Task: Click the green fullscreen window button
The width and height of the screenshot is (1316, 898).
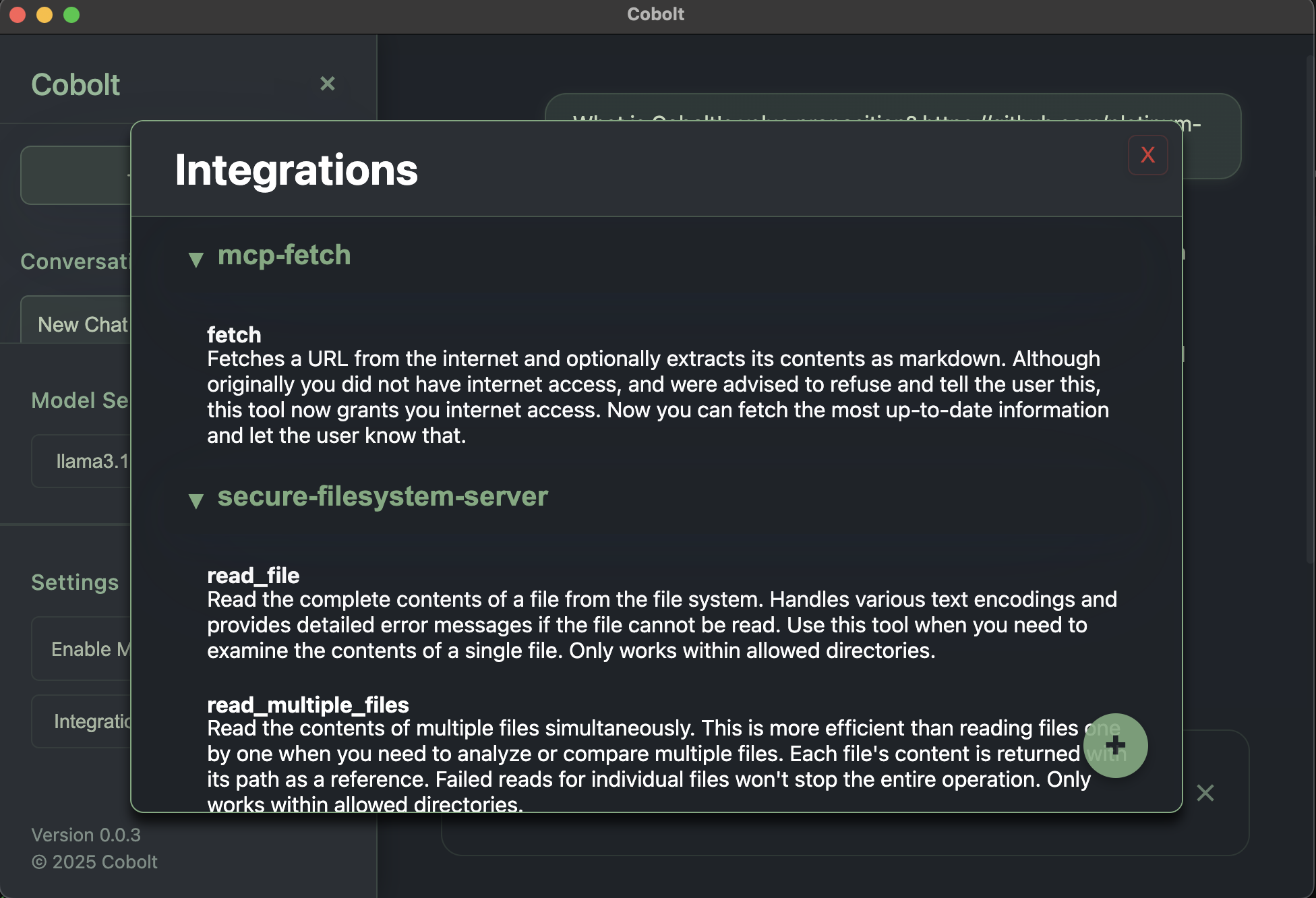Action: point(71,15)
